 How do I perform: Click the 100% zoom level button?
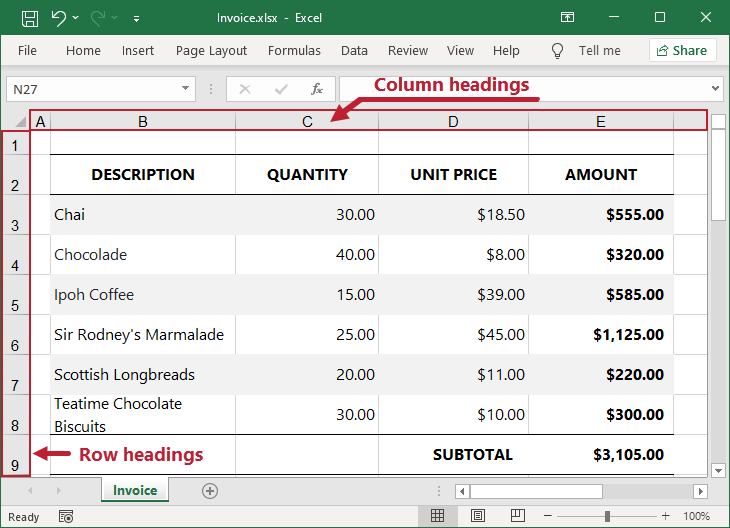(x=696, y=516)
